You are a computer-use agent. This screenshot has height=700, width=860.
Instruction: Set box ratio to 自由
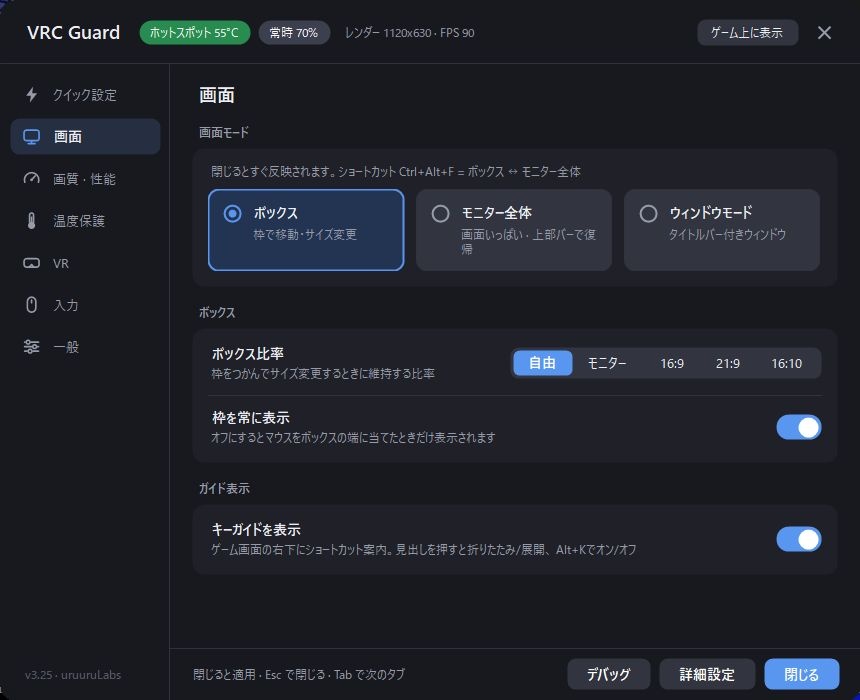(x=542, y=363)
